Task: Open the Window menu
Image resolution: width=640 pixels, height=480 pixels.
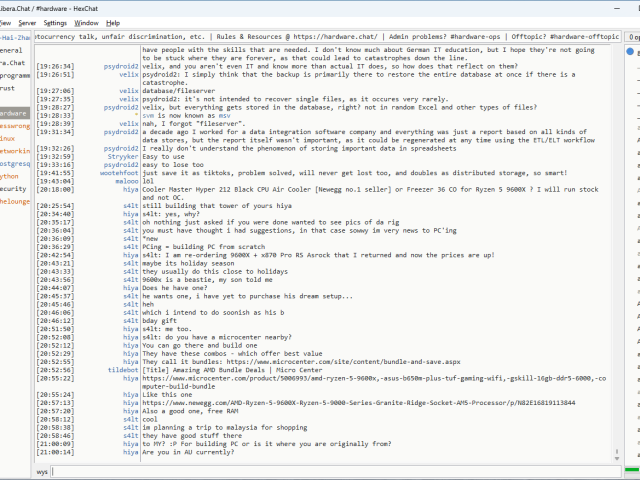Action: click(87, 23)
